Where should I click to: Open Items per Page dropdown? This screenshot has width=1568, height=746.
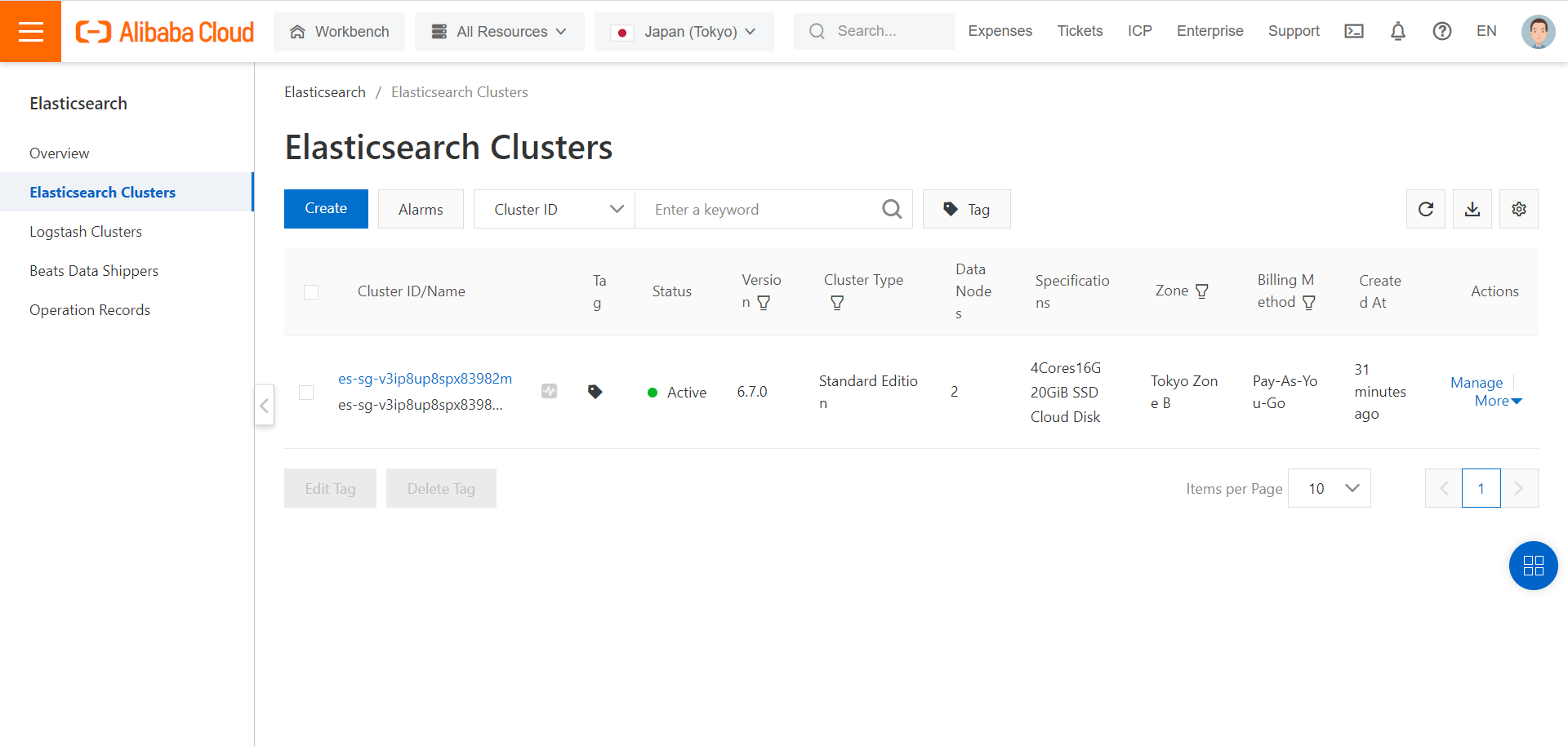(x=1330, y=488)
